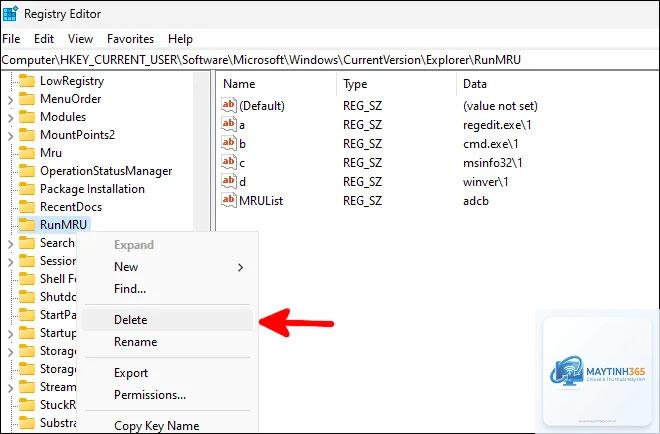Click the Registry Editor app icon
Viewport: 660px width, 434px height.
pos(10,14)
